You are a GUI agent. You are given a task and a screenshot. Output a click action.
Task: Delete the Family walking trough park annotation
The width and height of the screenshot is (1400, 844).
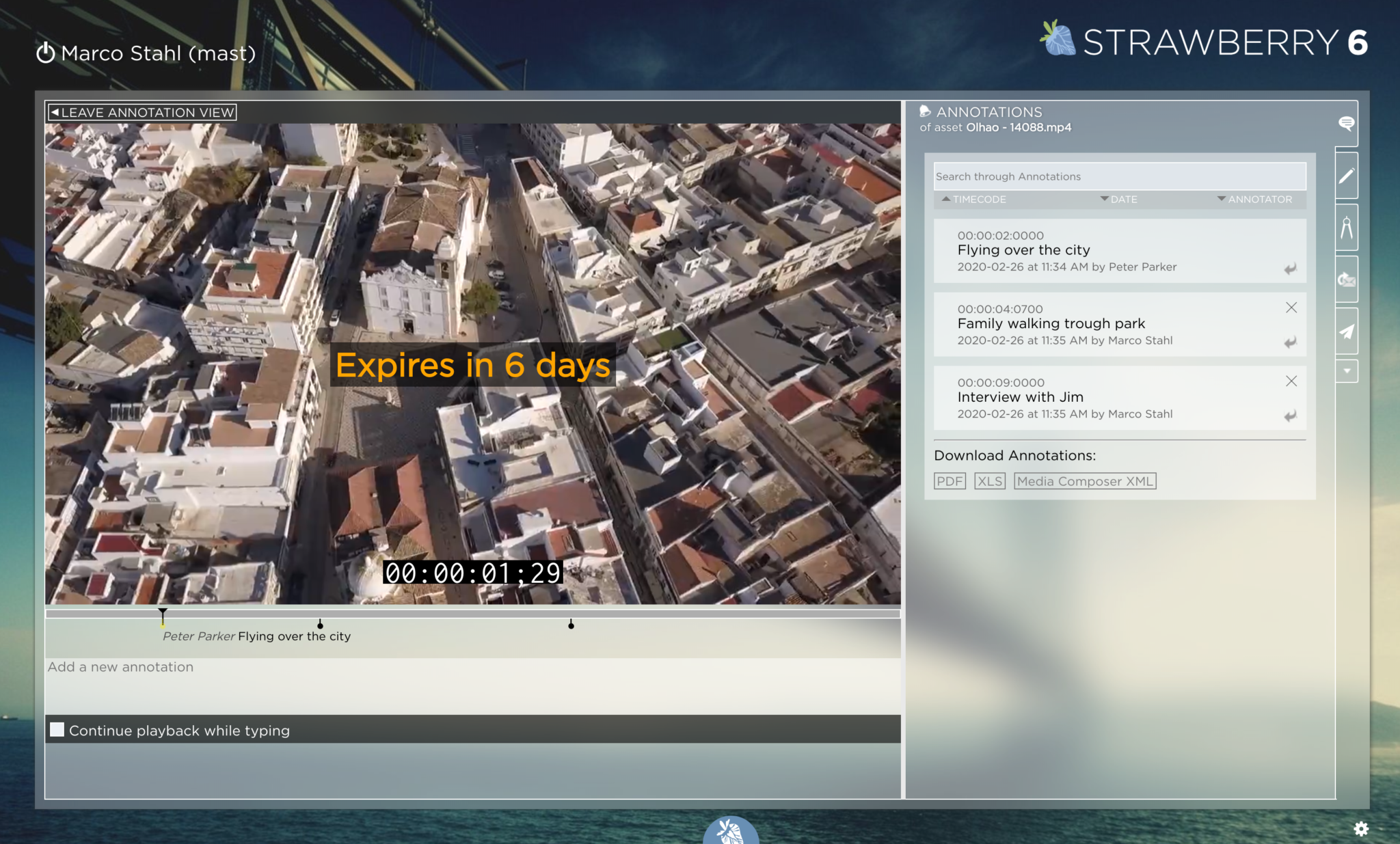click(x=1291, y=308)
